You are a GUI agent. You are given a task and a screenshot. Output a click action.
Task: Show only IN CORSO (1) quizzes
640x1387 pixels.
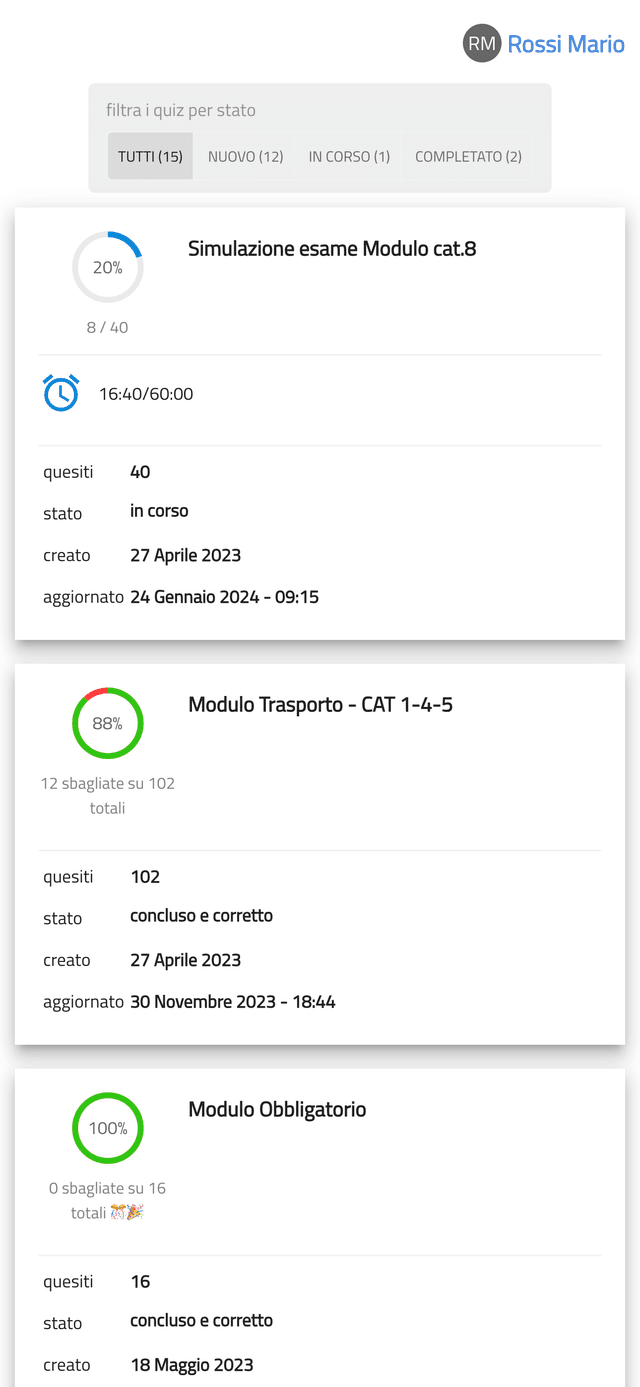349,156
